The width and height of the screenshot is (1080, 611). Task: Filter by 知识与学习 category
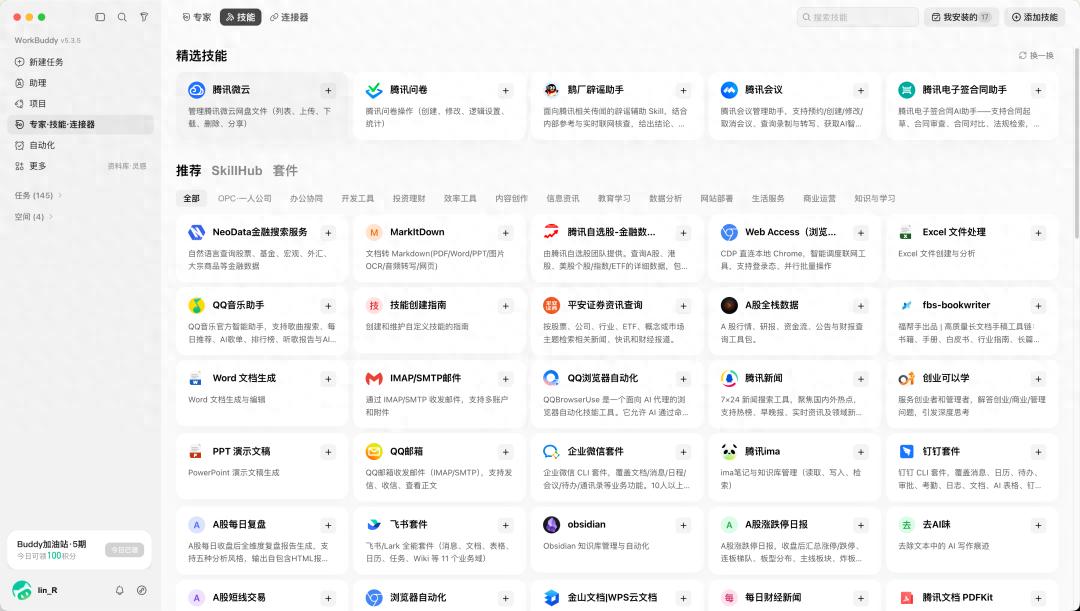pyautogui.click(x=875, y=198)
